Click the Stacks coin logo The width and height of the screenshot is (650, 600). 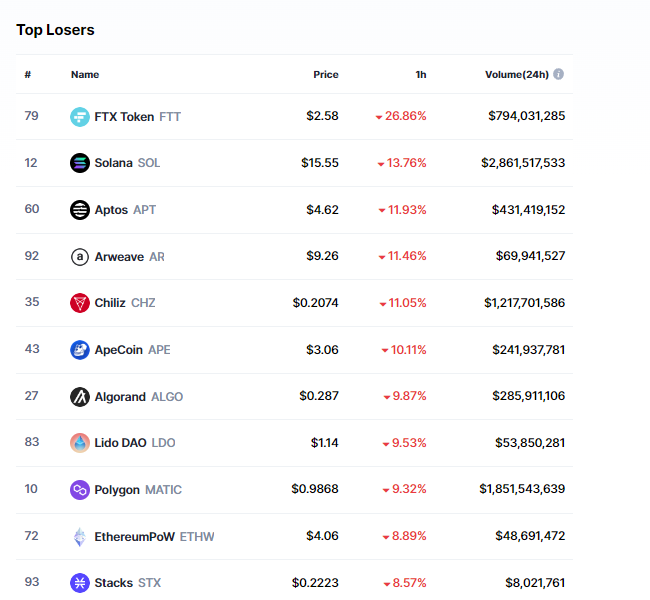tap(80, 583)
